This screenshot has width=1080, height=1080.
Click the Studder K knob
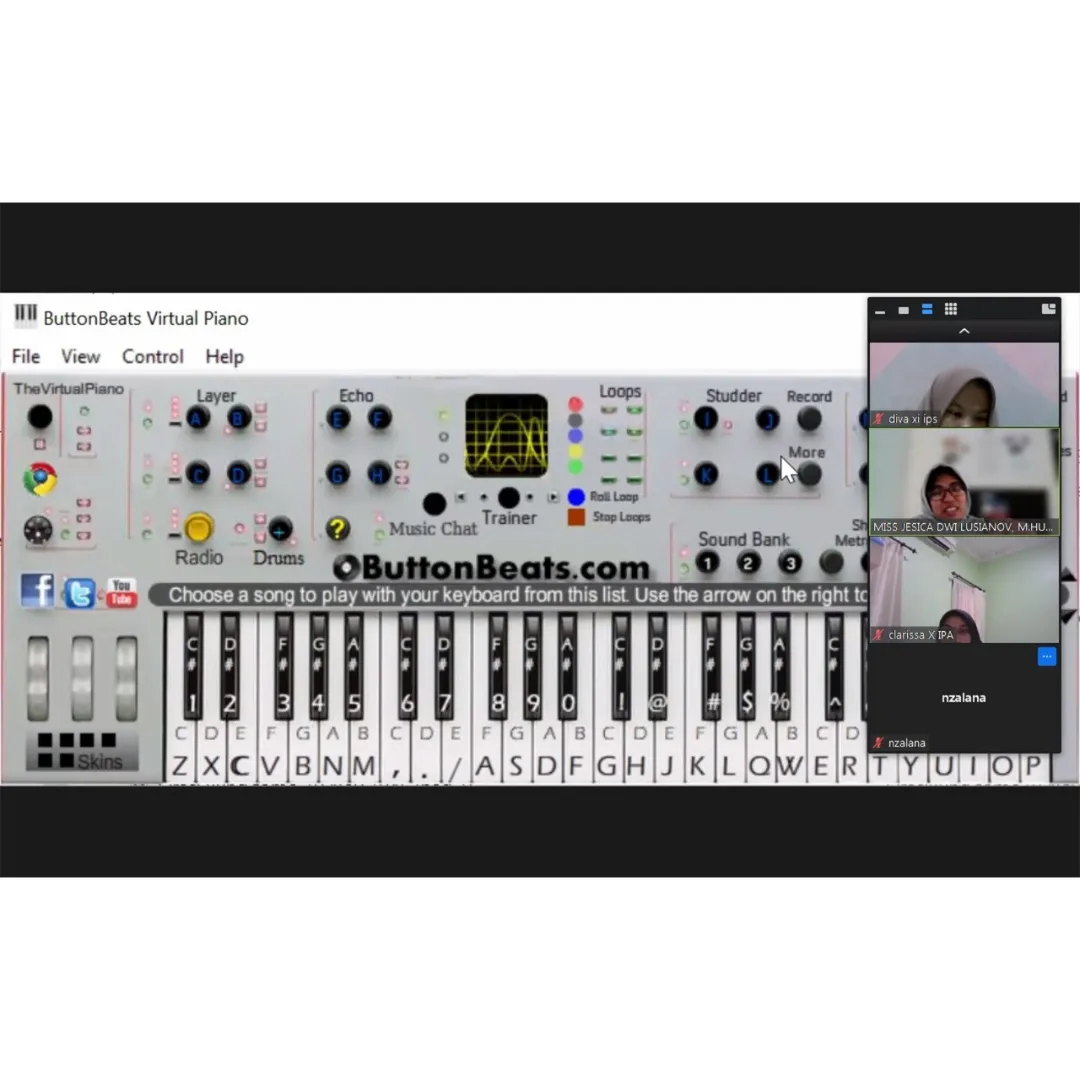(x=706, y=475)
